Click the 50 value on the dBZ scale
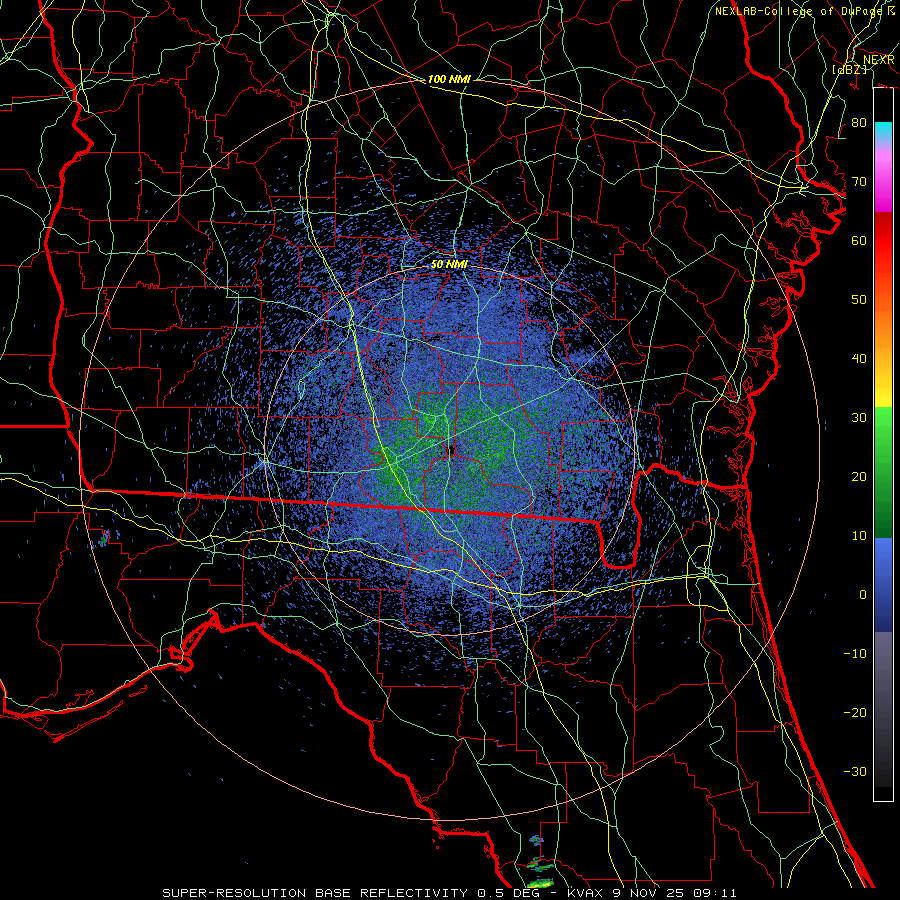The width and height of the screenshot is (900, 900). [x=859, y=300]
